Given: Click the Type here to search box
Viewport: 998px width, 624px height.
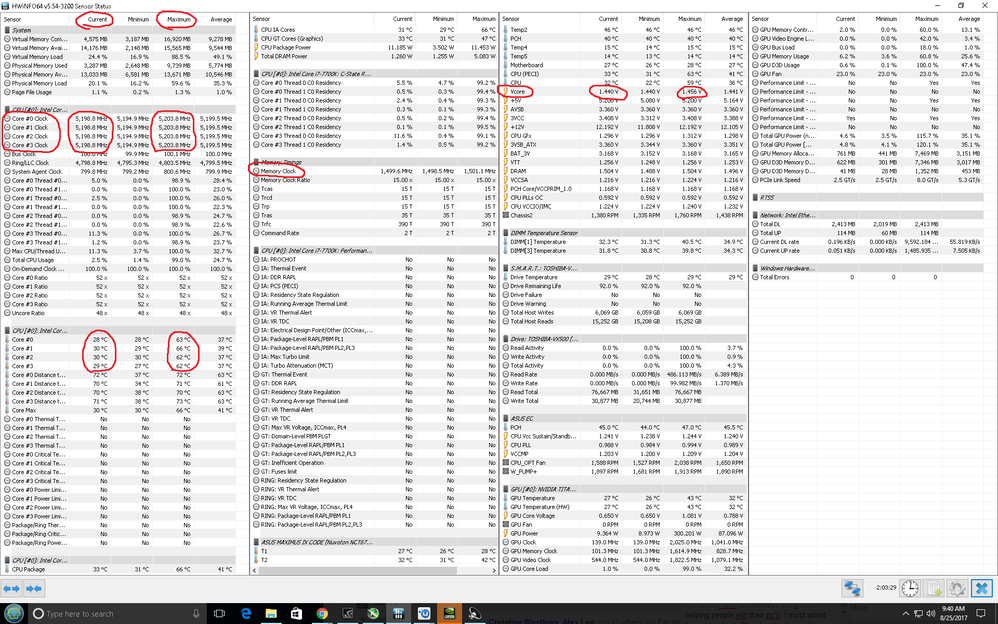Looking at the screenshot, I should tap(116, 614).
